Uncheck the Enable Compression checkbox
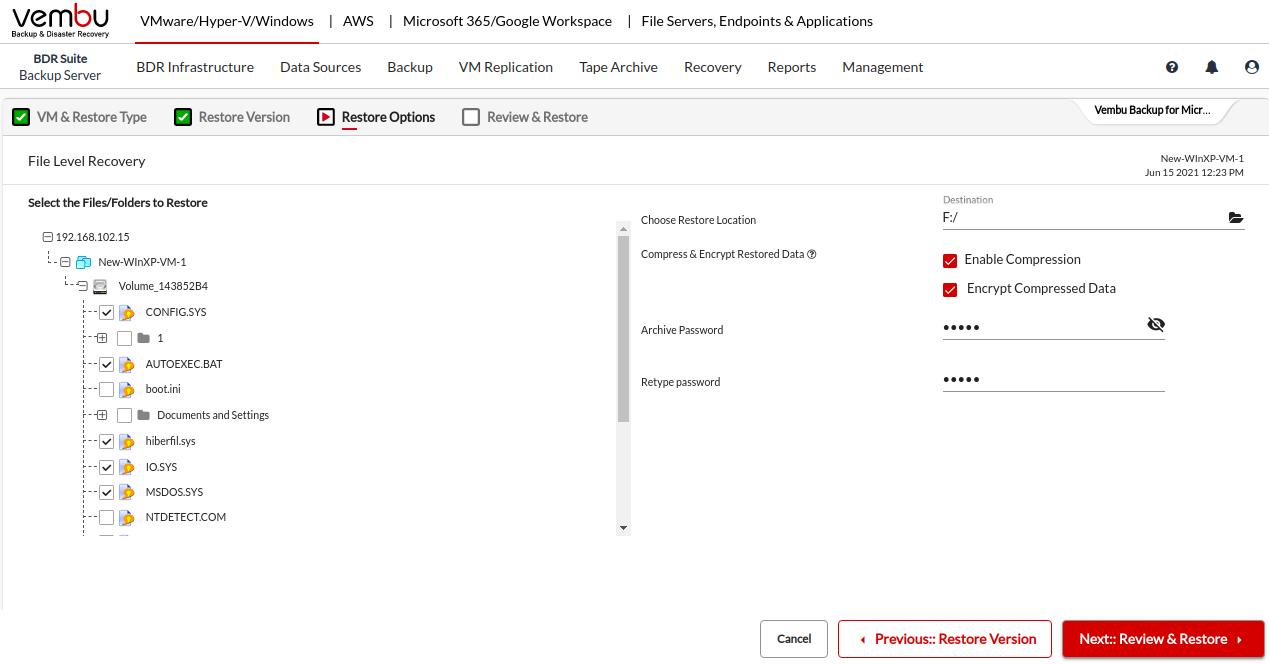Image resolution: width=1269 pixels, height=664 pixels. pyautogui.click(x=950, y=261)
